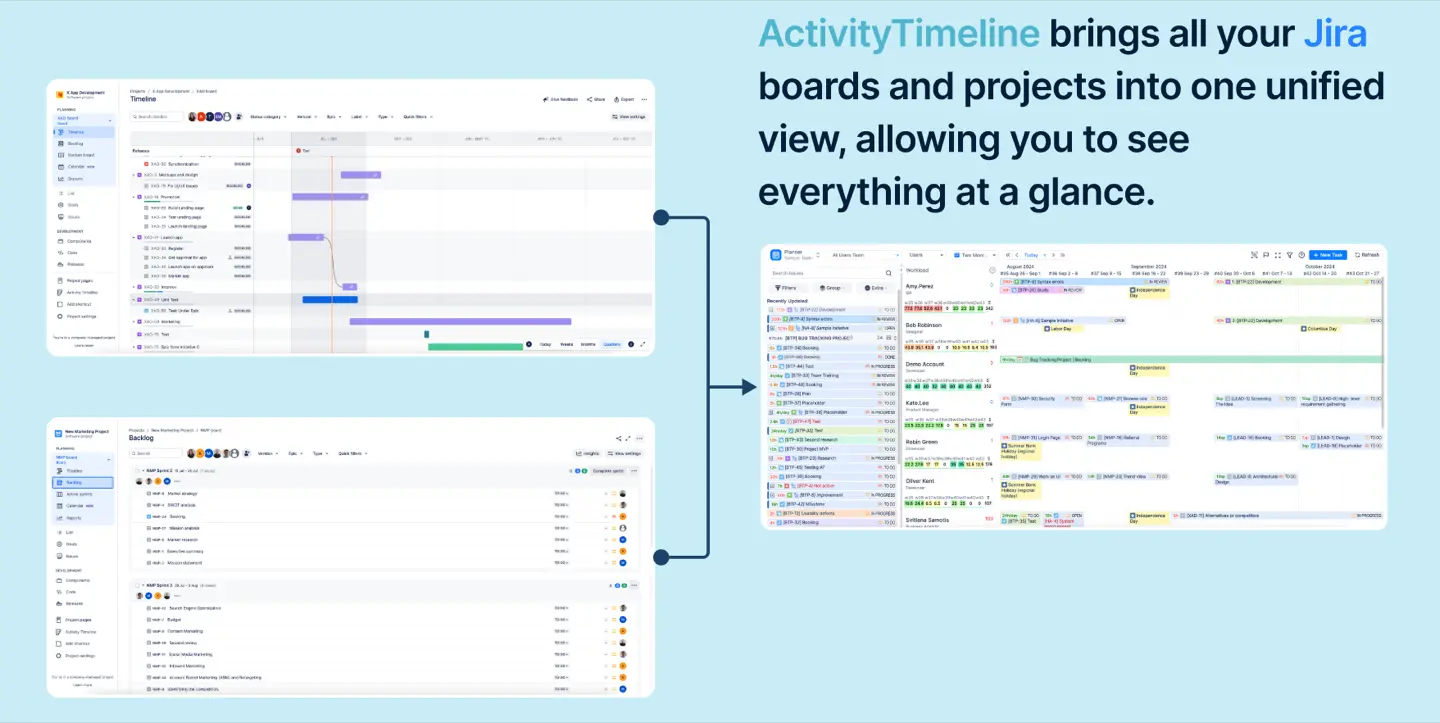The width and height of the screenshot is (1440, 723).
Task: Click the filter funnel icon in Planner toolbar
Action: coord(1289,255)
